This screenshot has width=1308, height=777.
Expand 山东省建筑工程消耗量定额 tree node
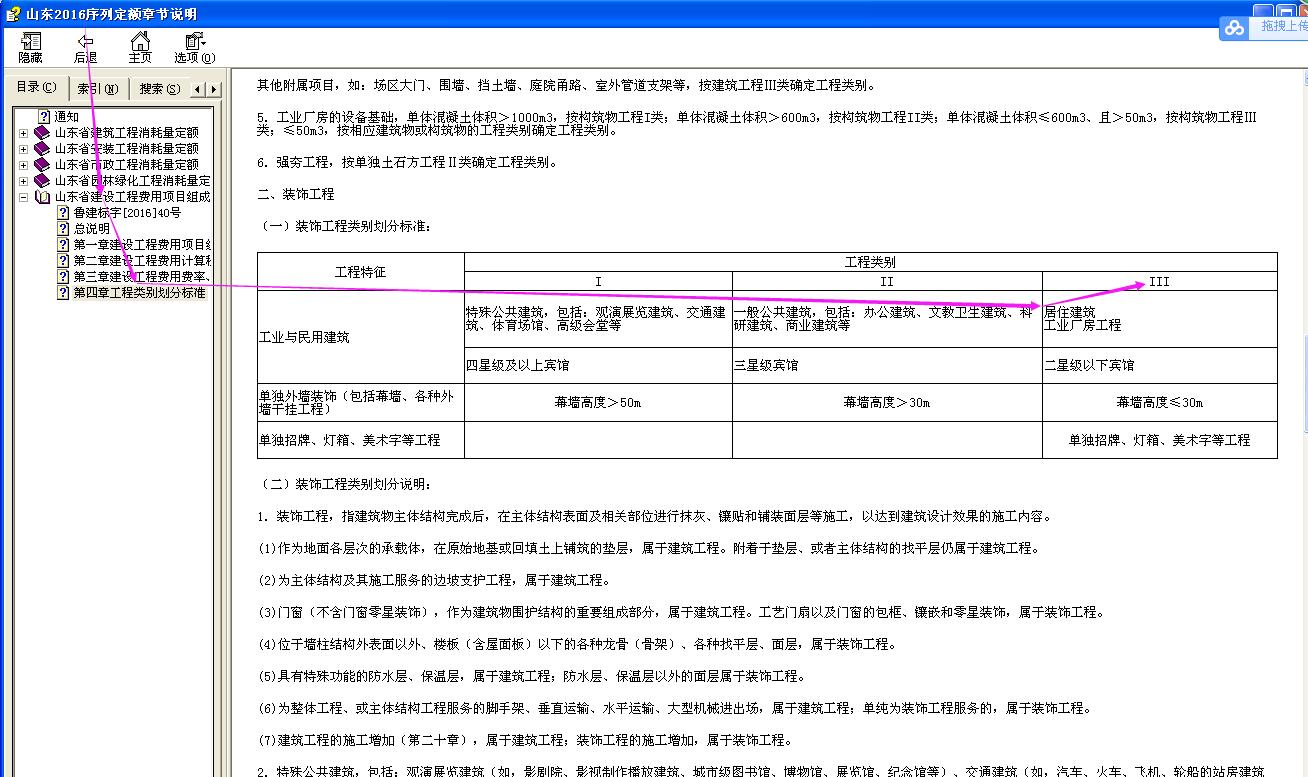[24, 133]
